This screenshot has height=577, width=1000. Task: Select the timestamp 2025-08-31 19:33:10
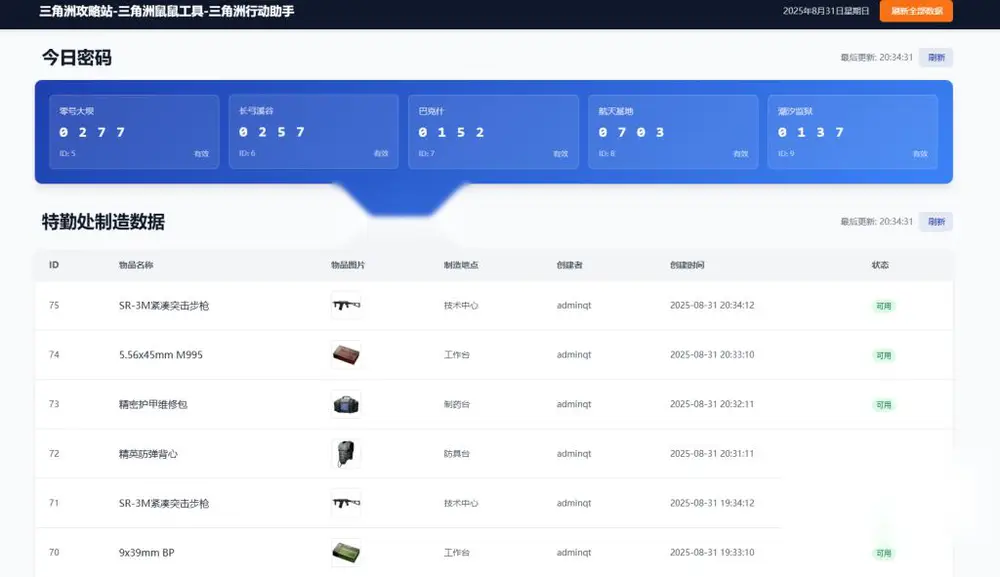[x=712, y=552]
